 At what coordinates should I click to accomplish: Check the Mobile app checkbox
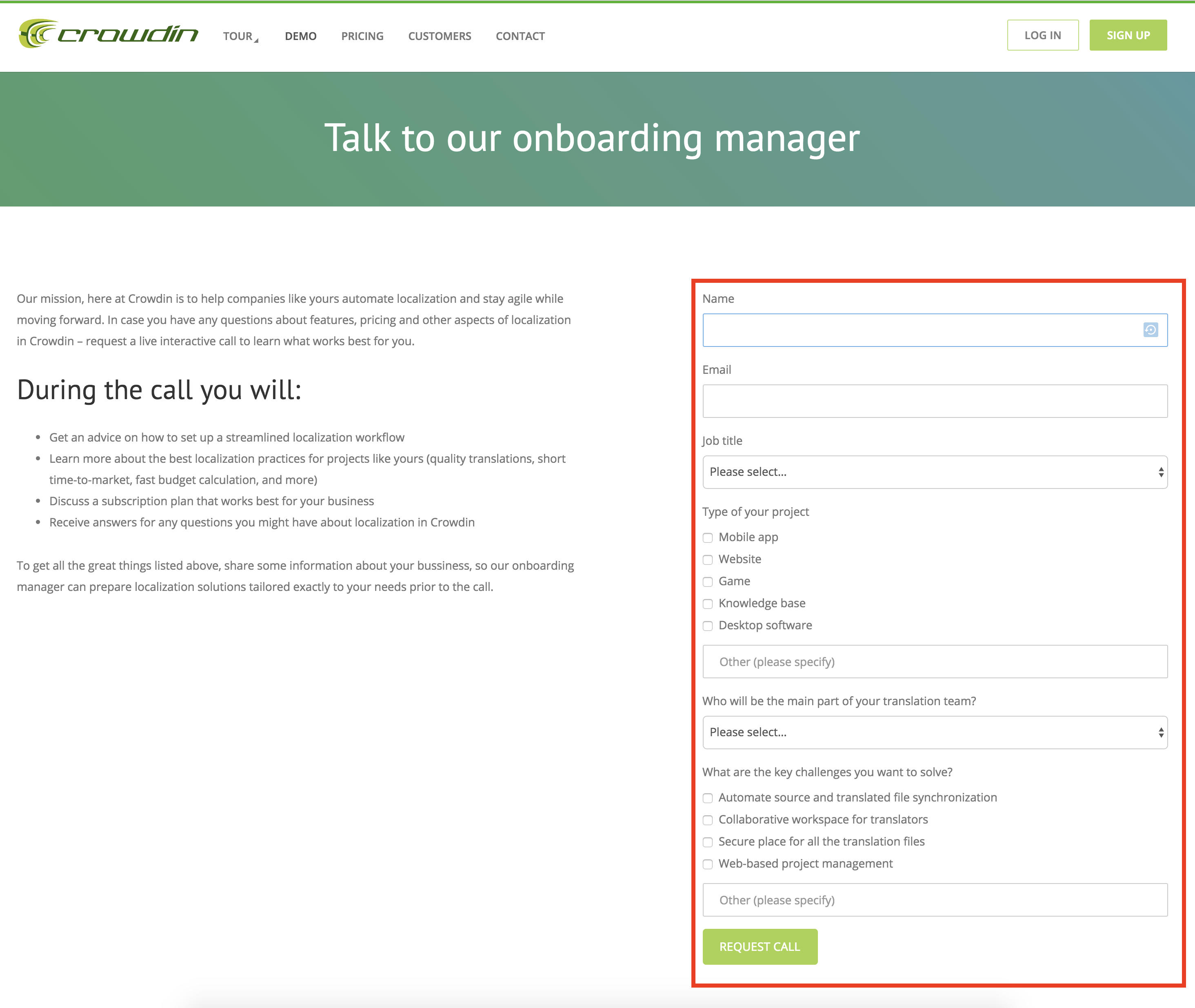click(x=708, y=538)
